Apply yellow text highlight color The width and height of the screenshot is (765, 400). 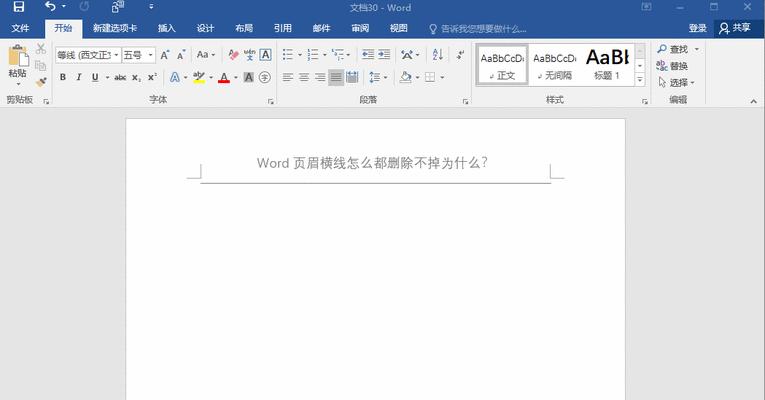[x=199, y=77]
